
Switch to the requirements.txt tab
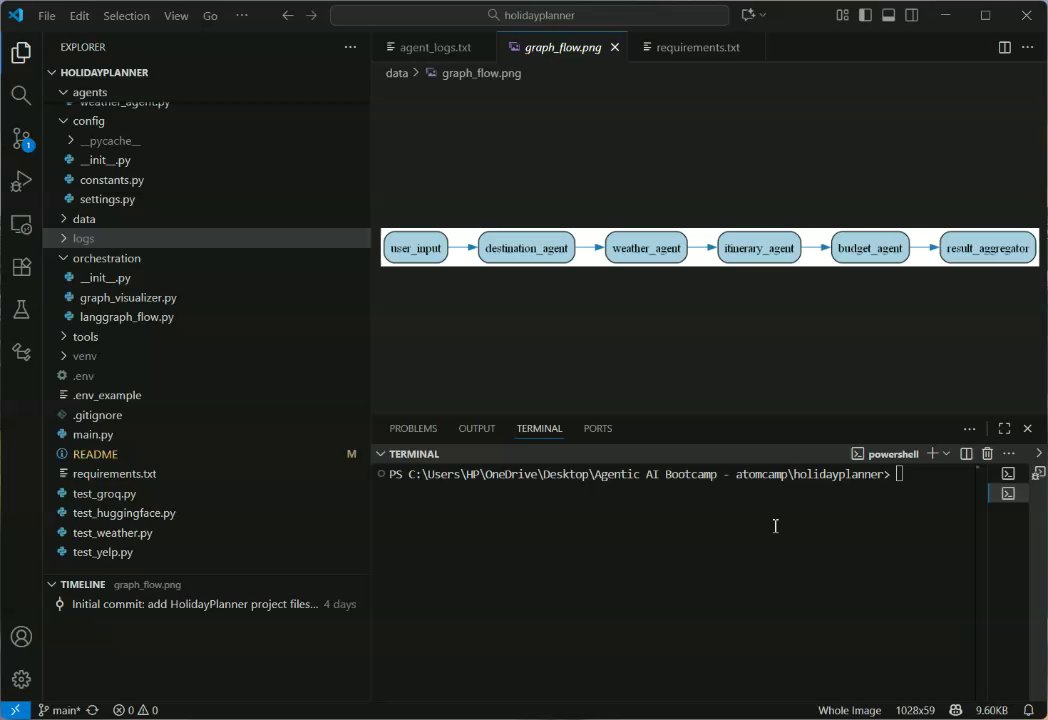tap(697, 47)
